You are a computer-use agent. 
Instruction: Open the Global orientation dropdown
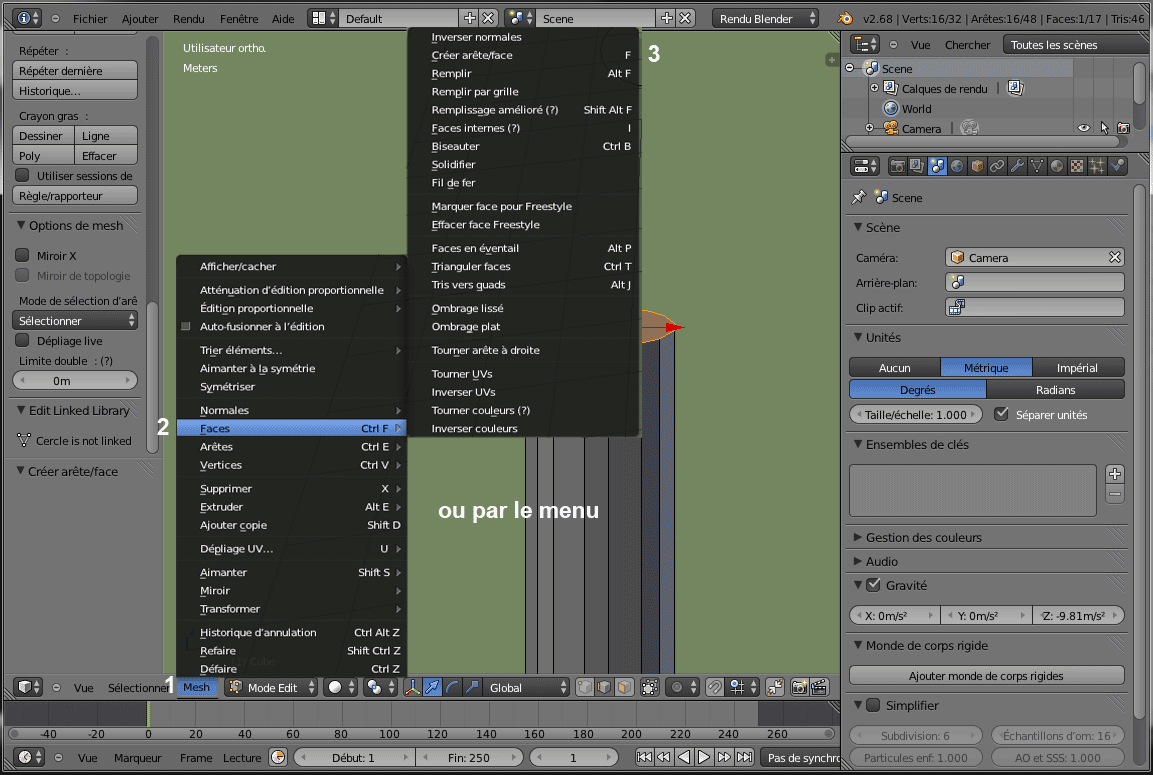click(x=528, y=688)
